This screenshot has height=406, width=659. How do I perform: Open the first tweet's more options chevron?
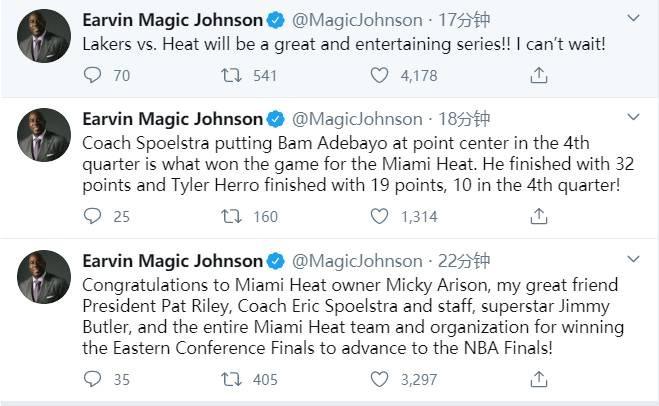click(632, 19)
